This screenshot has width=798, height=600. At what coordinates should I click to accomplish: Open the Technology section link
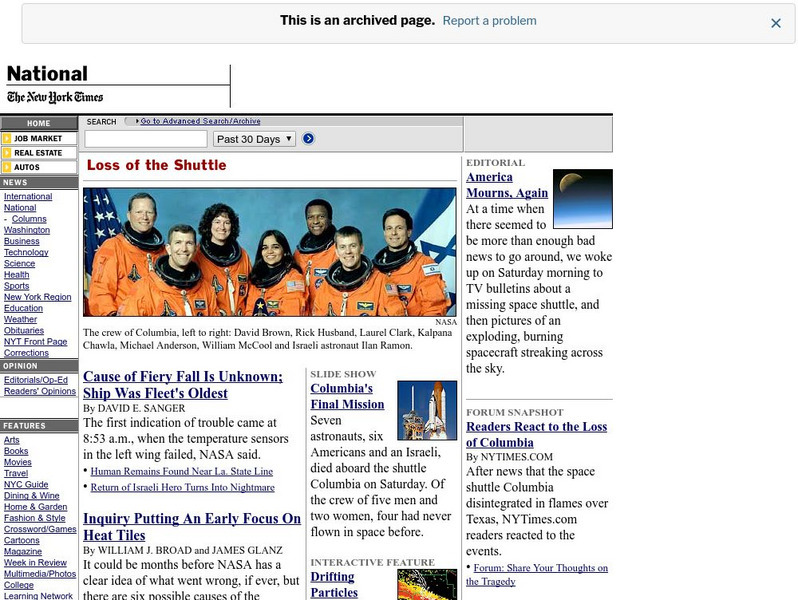(26, 252)
